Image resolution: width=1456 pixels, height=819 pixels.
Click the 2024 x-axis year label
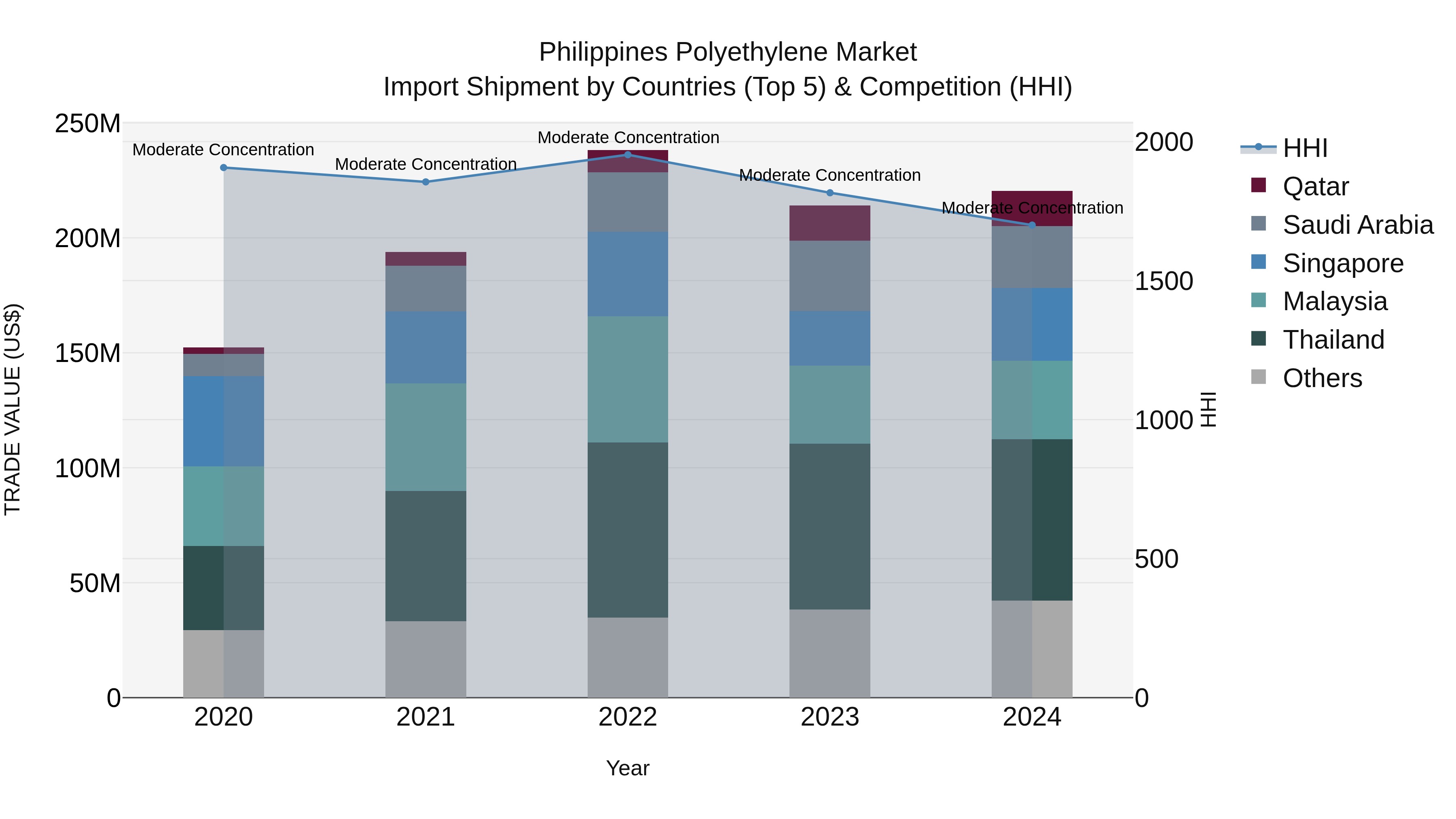click(x=1032, y=717)
